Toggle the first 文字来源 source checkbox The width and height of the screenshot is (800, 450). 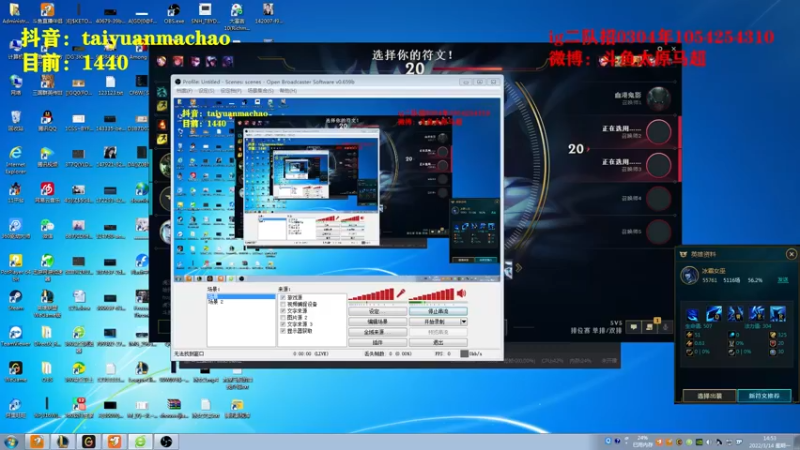tap(283, 311)
